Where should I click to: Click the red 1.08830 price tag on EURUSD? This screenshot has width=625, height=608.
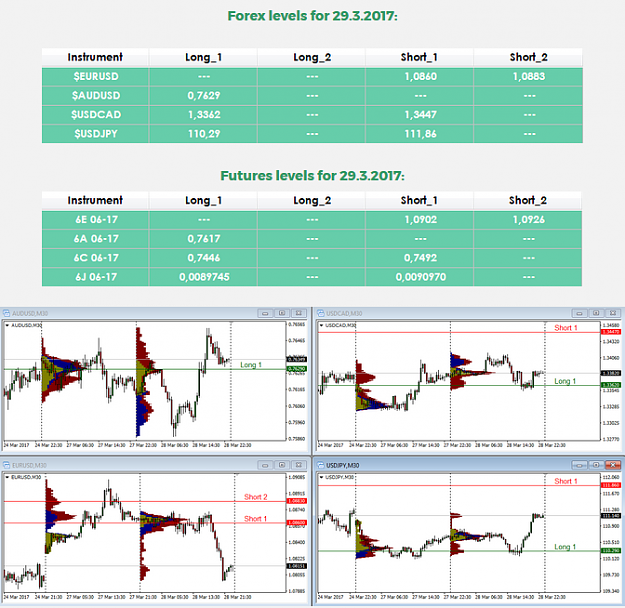[x=297, y=501]
